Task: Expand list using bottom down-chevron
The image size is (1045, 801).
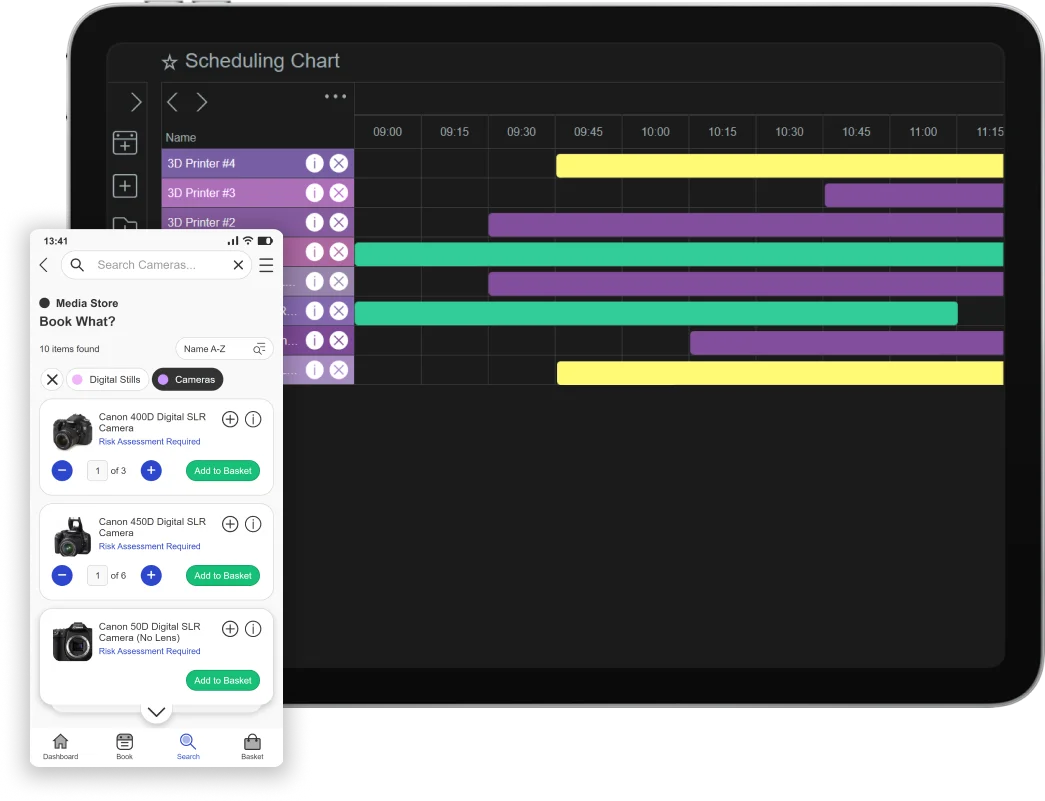Action: (156, 712)
